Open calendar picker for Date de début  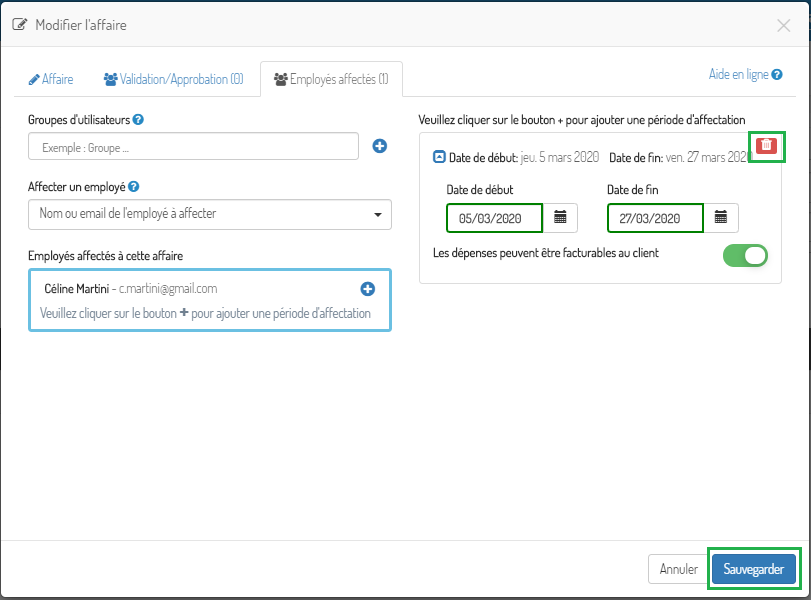point(560,218)
